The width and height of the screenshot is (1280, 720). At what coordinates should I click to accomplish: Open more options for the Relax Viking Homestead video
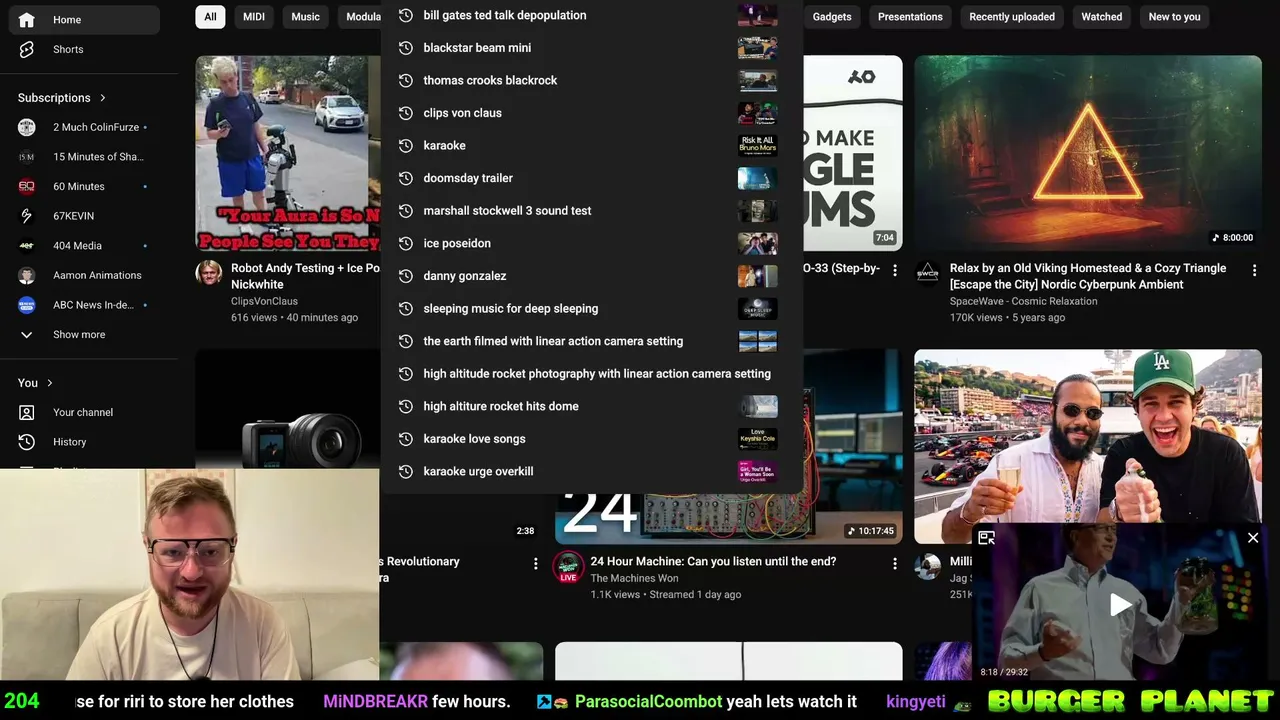[x=1254, y=270]
